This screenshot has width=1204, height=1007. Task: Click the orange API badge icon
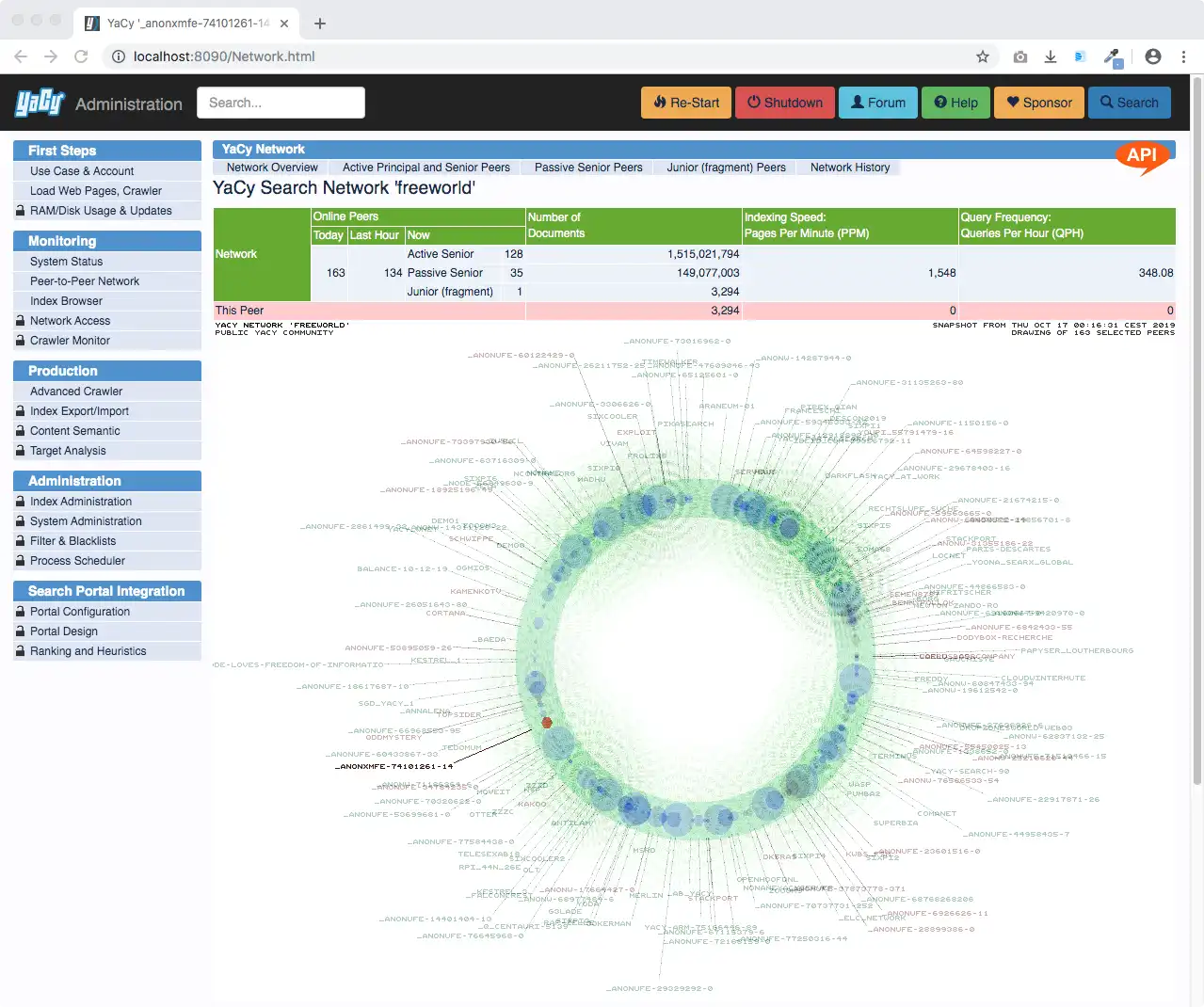tap(1142, 156)
